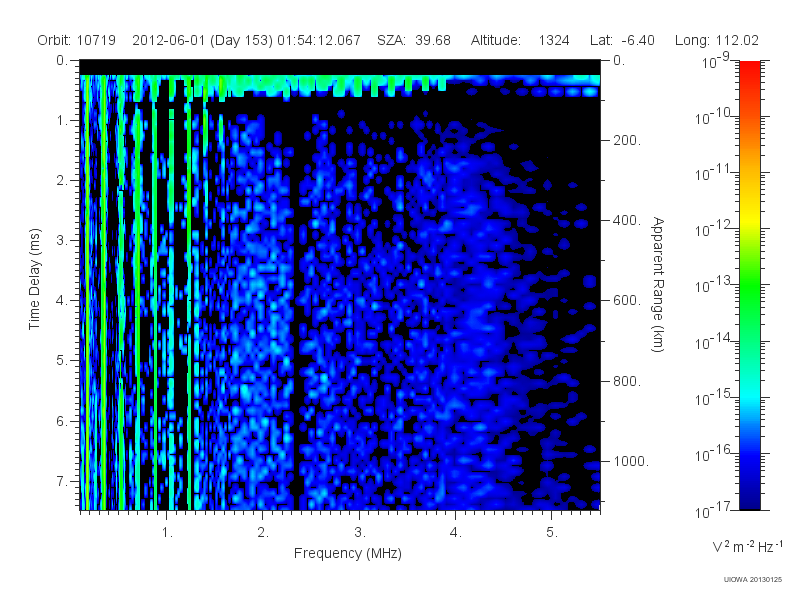Click the timestamp "01:54:12.067"
Image resolution: width=800 pixels, height=600 pixels.
[x=319, y=40]
